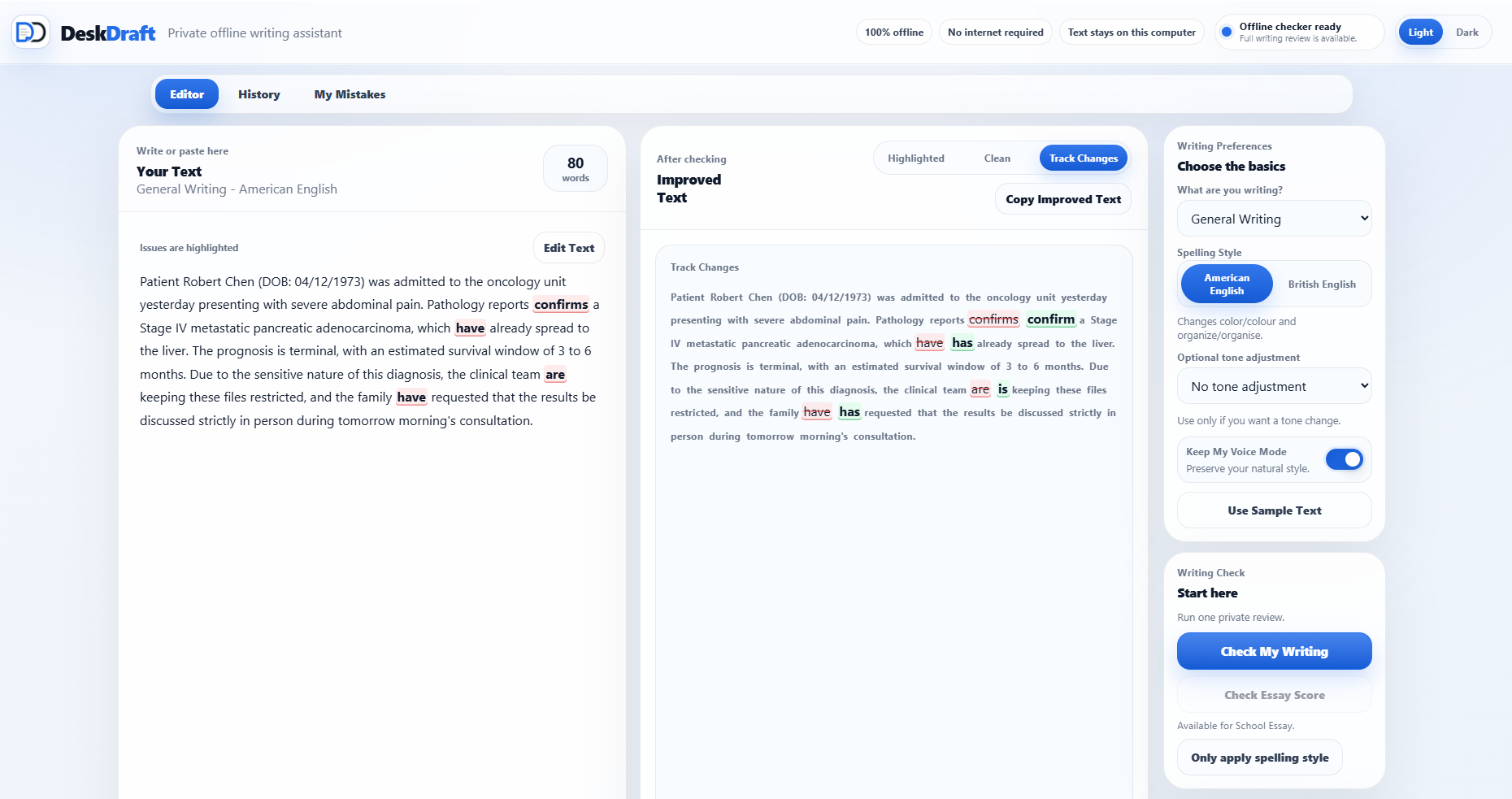Click the blue offline checker status dot
Viewport: 1512px width, 799px height.
coord(1227,33)
